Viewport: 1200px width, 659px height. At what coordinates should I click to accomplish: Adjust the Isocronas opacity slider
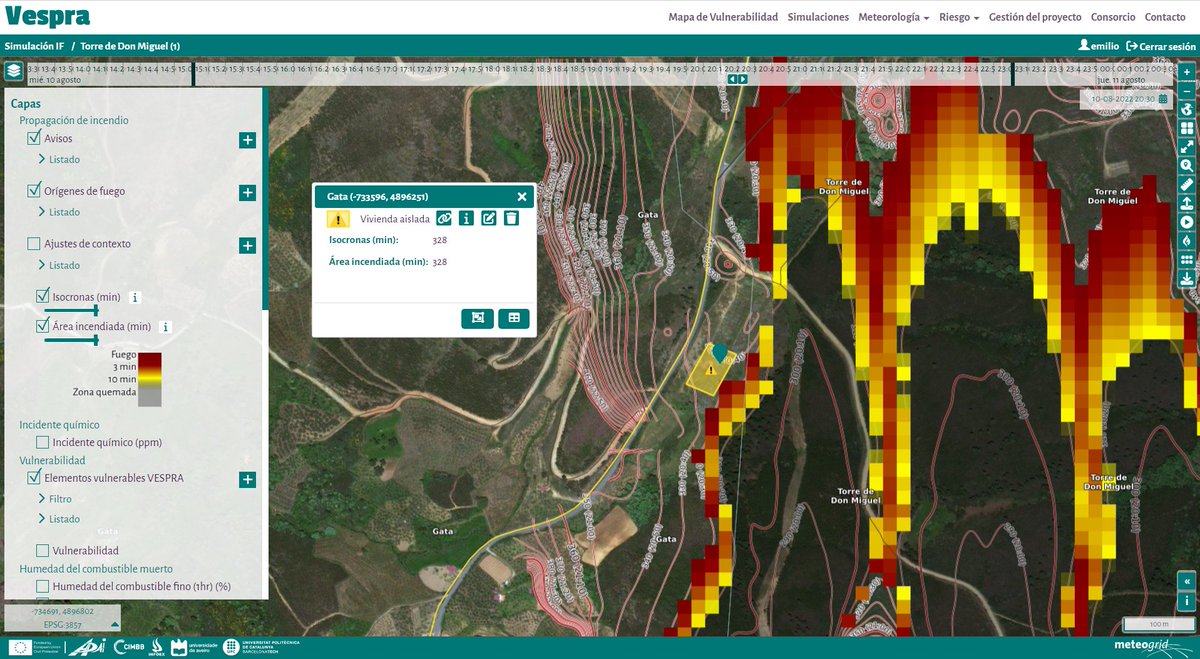click(73, 310)
